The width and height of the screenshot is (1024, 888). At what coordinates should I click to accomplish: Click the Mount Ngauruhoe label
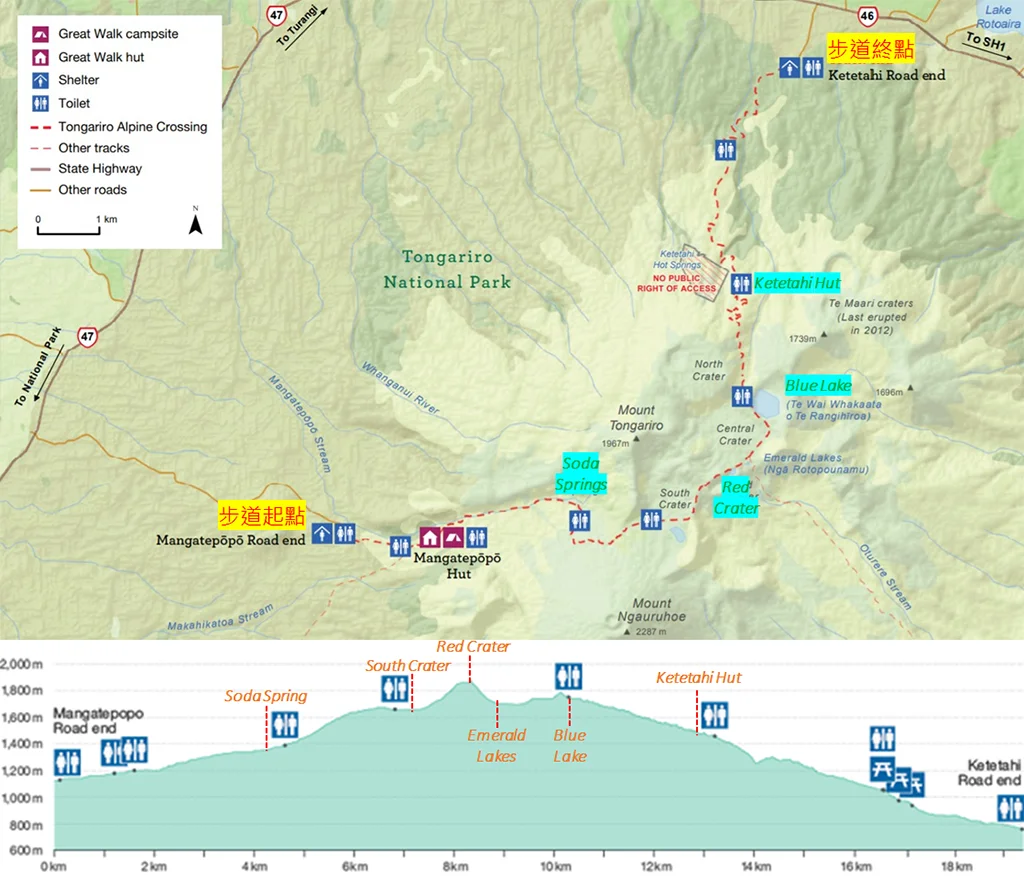(x=652, y=610)
